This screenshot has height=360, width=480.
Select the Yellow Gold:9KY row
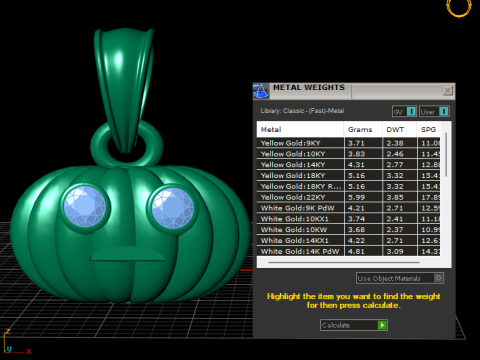click(348, 143)
